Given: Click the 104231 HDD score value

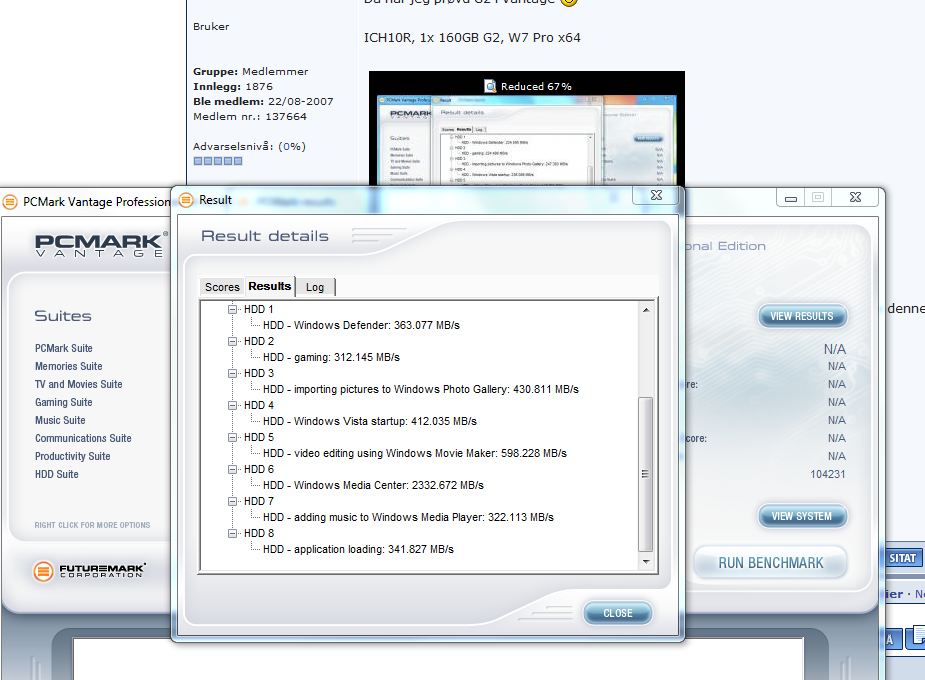Looking at the screenshot, I should (x=828, y=474).
